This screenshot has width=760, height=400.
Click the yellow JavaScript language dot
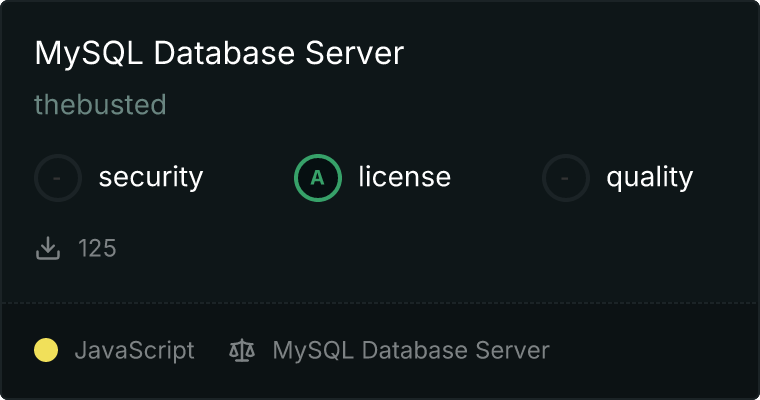(x=46, y=351)
